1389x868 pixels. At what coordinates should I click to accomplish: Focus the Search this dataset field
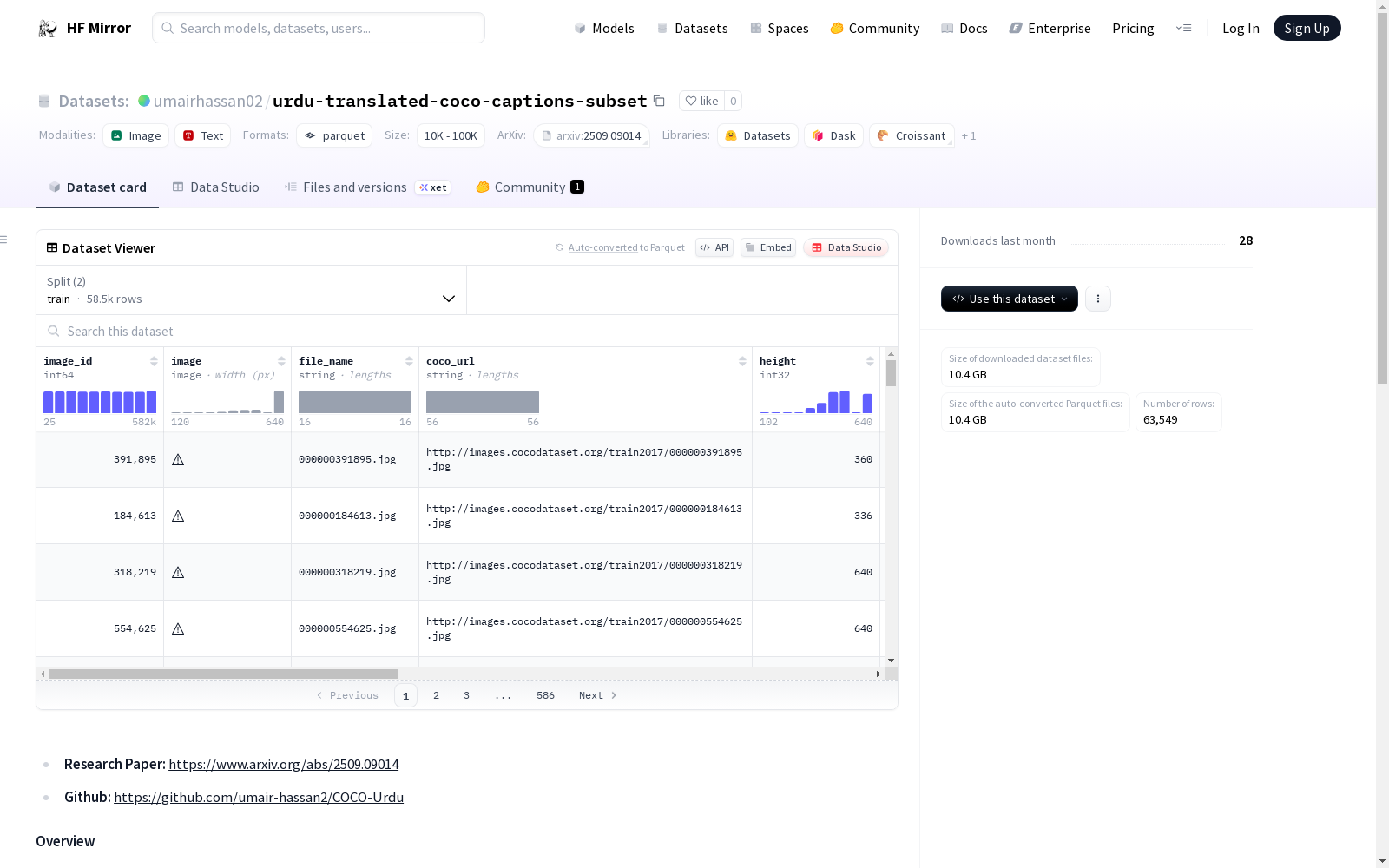click(x=467, y=331)
